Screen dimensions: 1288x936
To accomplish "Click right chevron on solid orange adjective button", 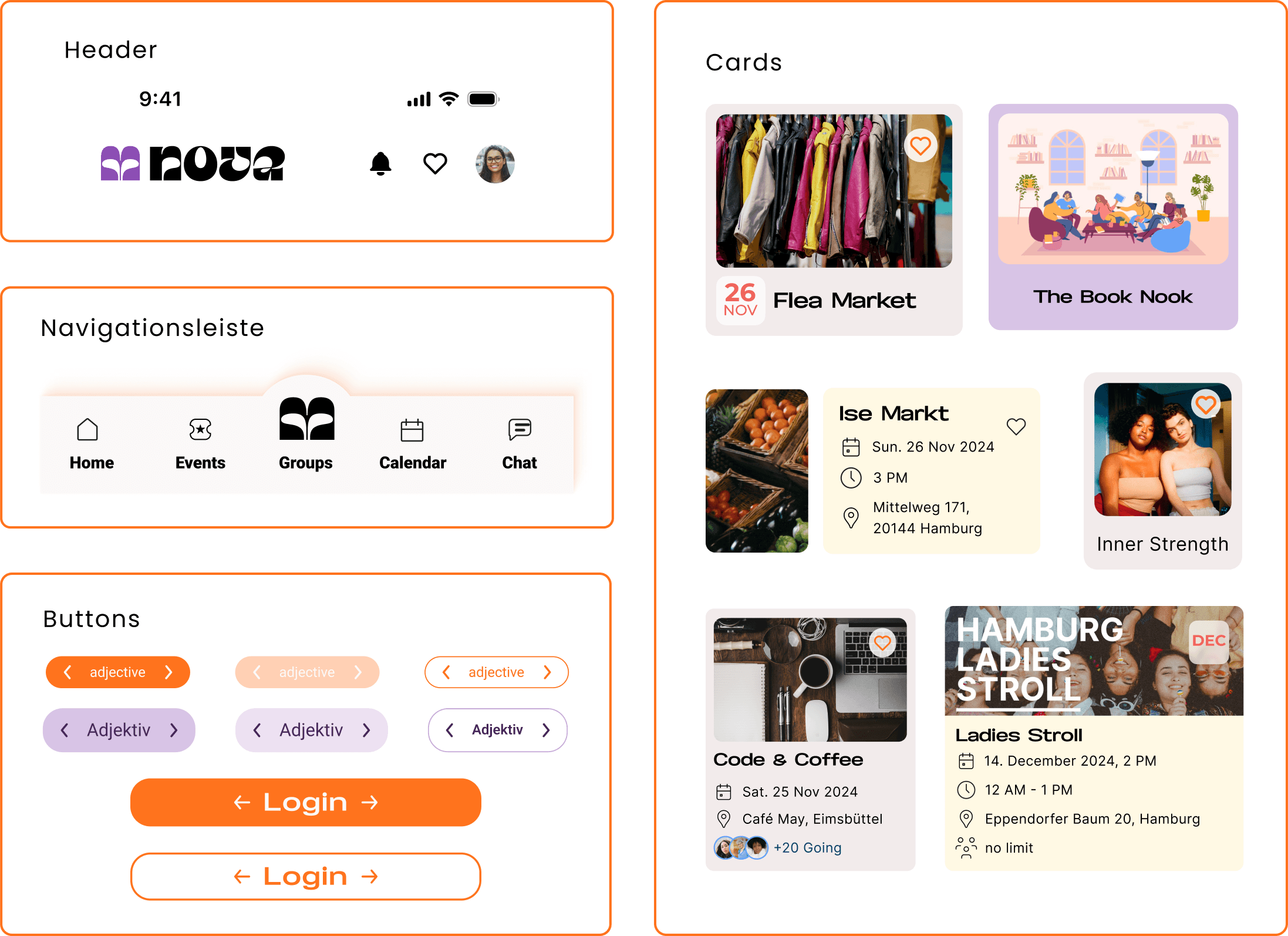I will click(x=168, y=672).
